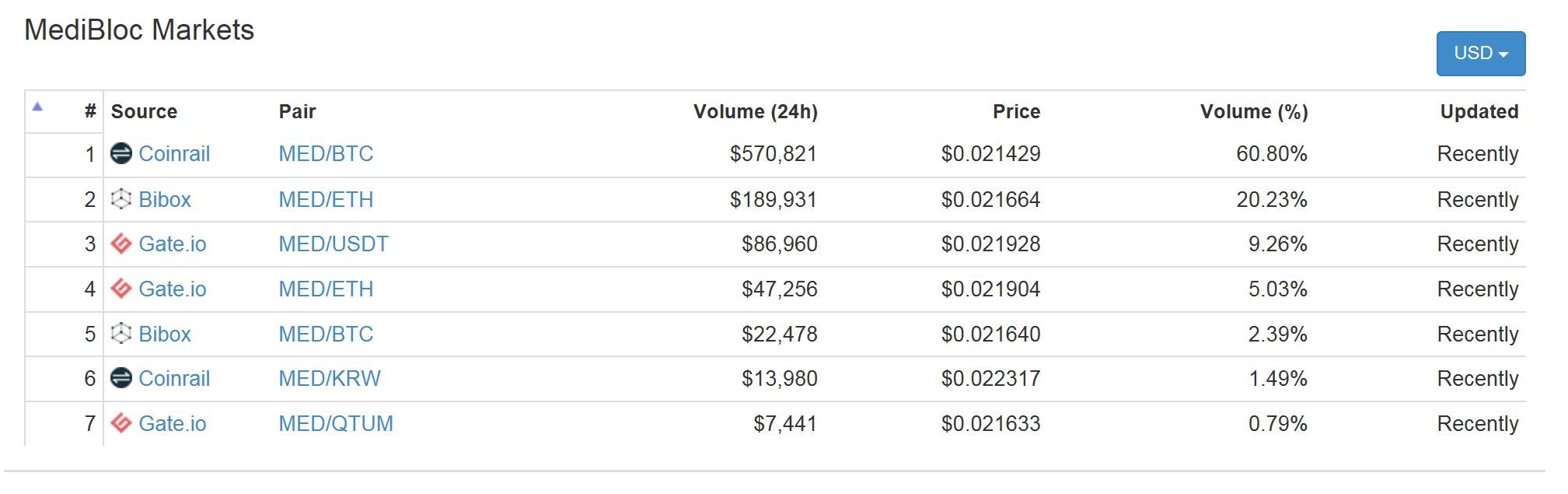Click the Gate.io logo icon in row 4

click(121, 289)
